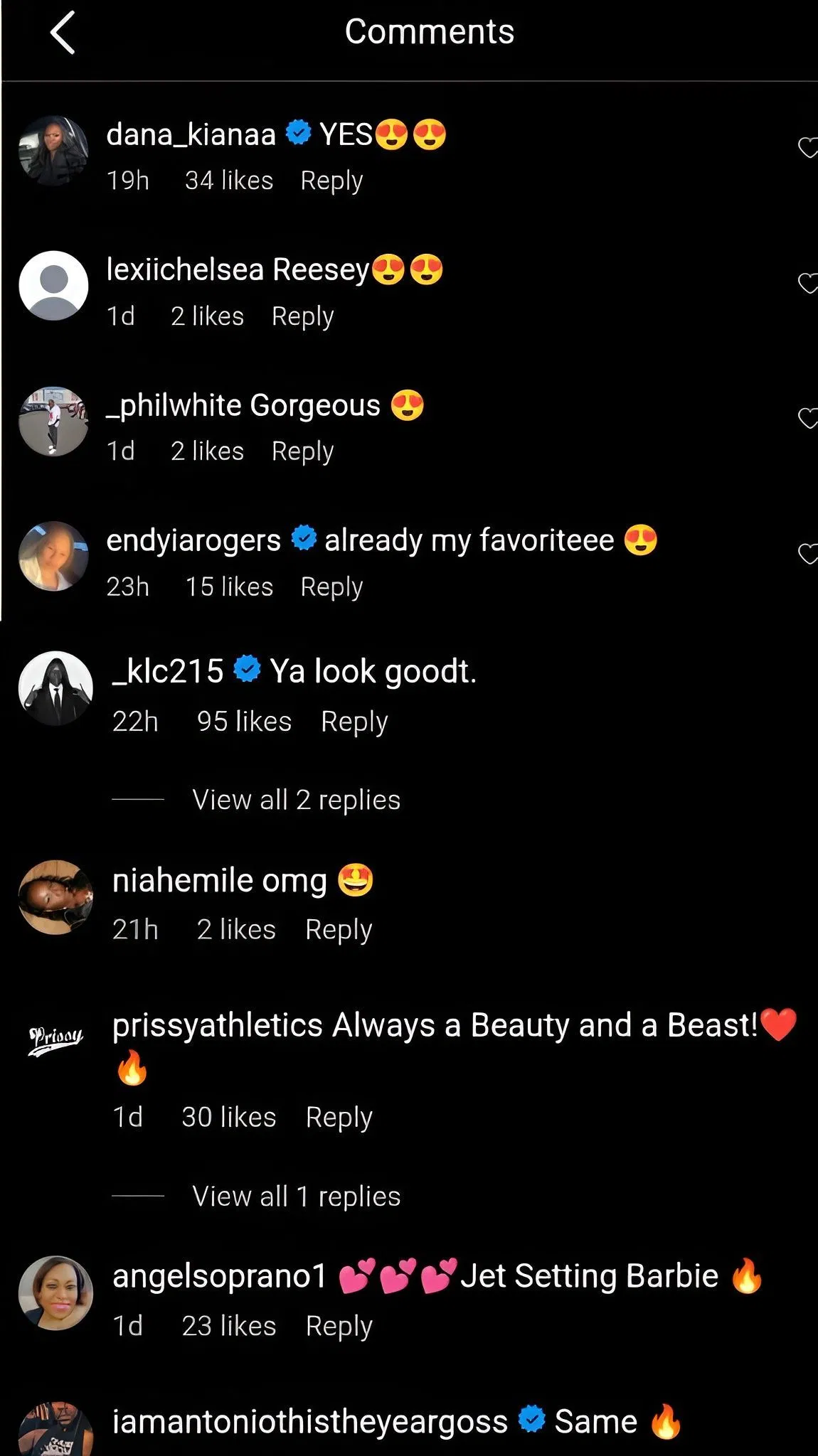The image size is (818, 1456).
Task: Open lexiichelsea's default avatar
Action: 53,286
